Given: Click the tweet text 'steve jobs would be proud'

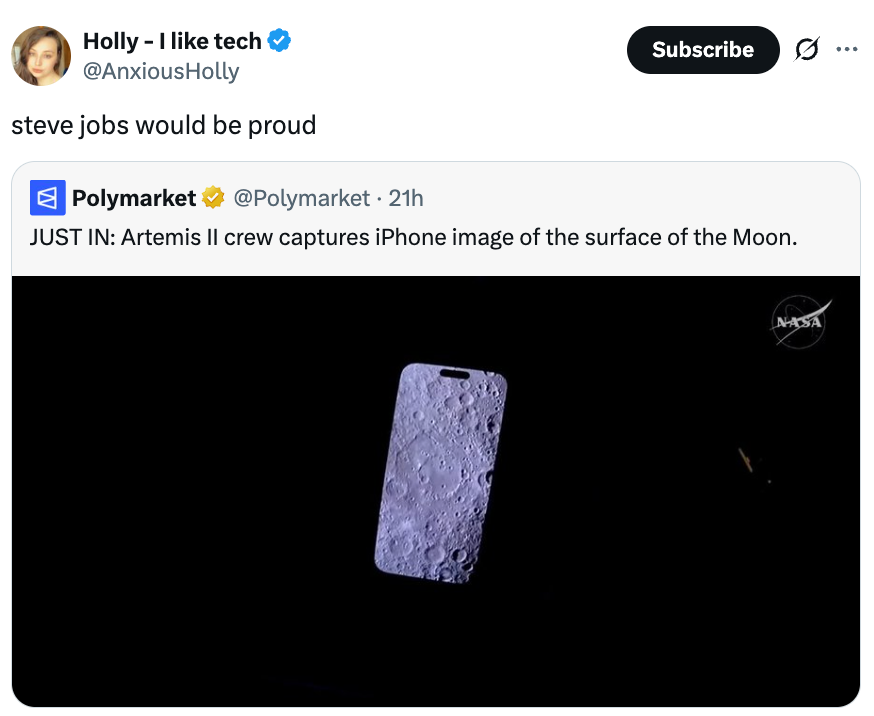Looking at the screenshot, I should (x=163, y=125).
